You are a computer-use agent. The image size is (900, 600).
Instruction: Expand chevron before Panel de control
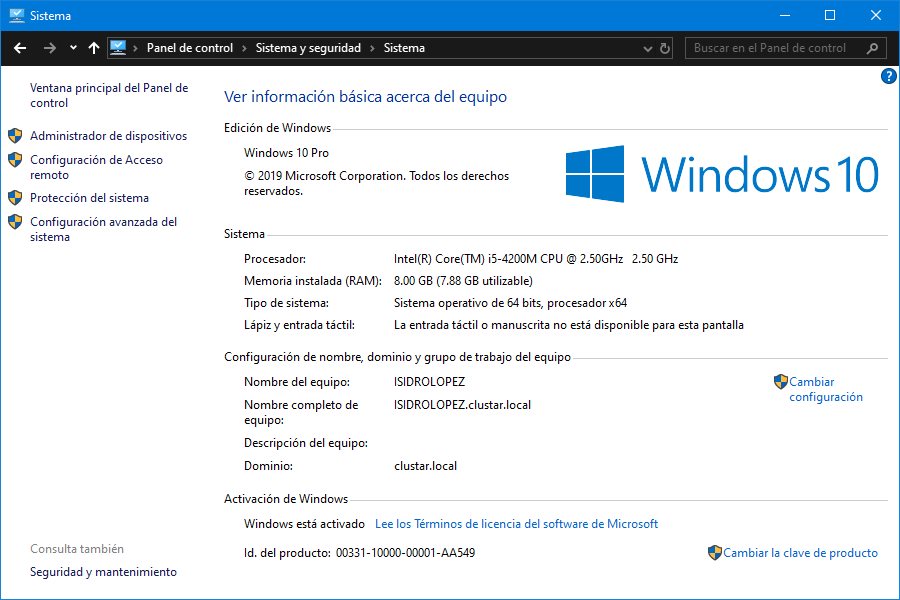[135, 48]
